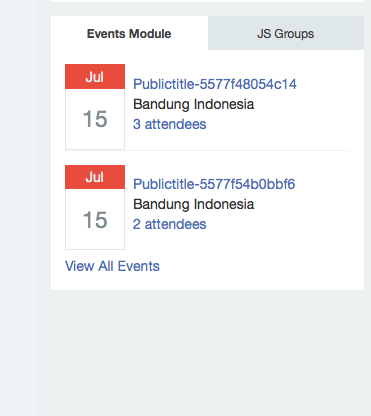Click blank space right of 2 attendees
Screen dimensions: 371x416
[x=278, y=224]
